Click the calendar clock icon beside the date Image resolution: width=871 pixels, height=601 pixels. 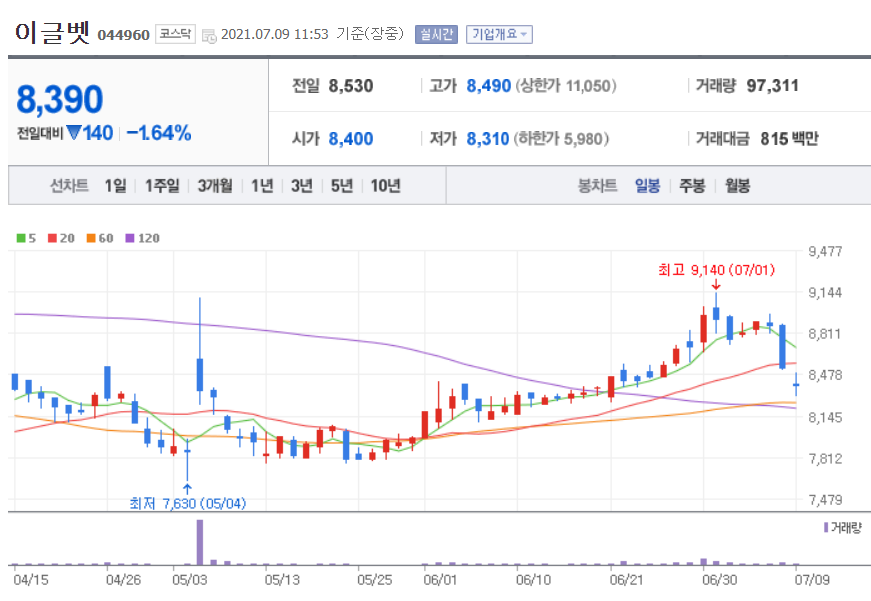point(209,36)
